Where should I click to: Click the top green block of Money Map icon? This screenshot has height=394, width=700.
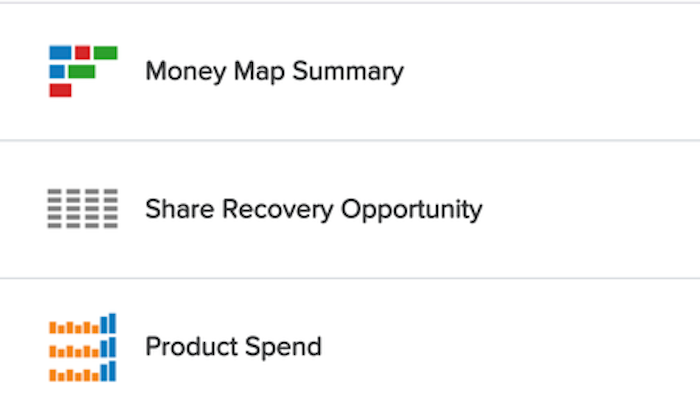[x=106, y=52]
